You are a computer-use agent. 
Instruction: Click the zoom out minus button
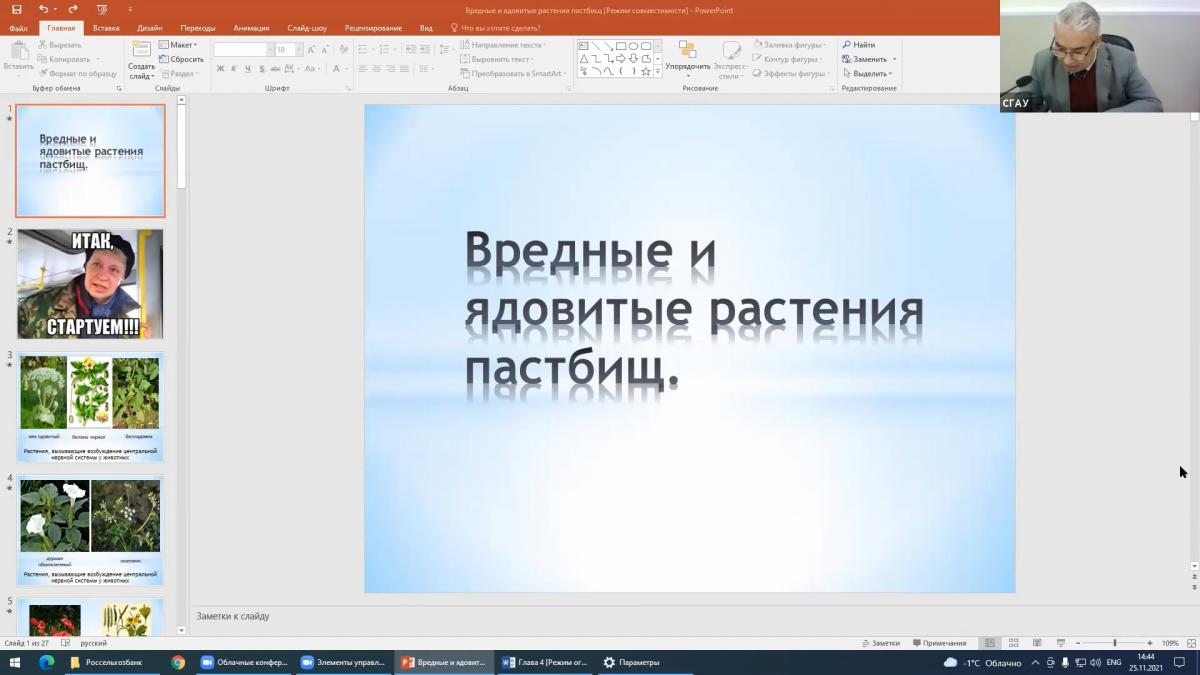coord(1078,643)
